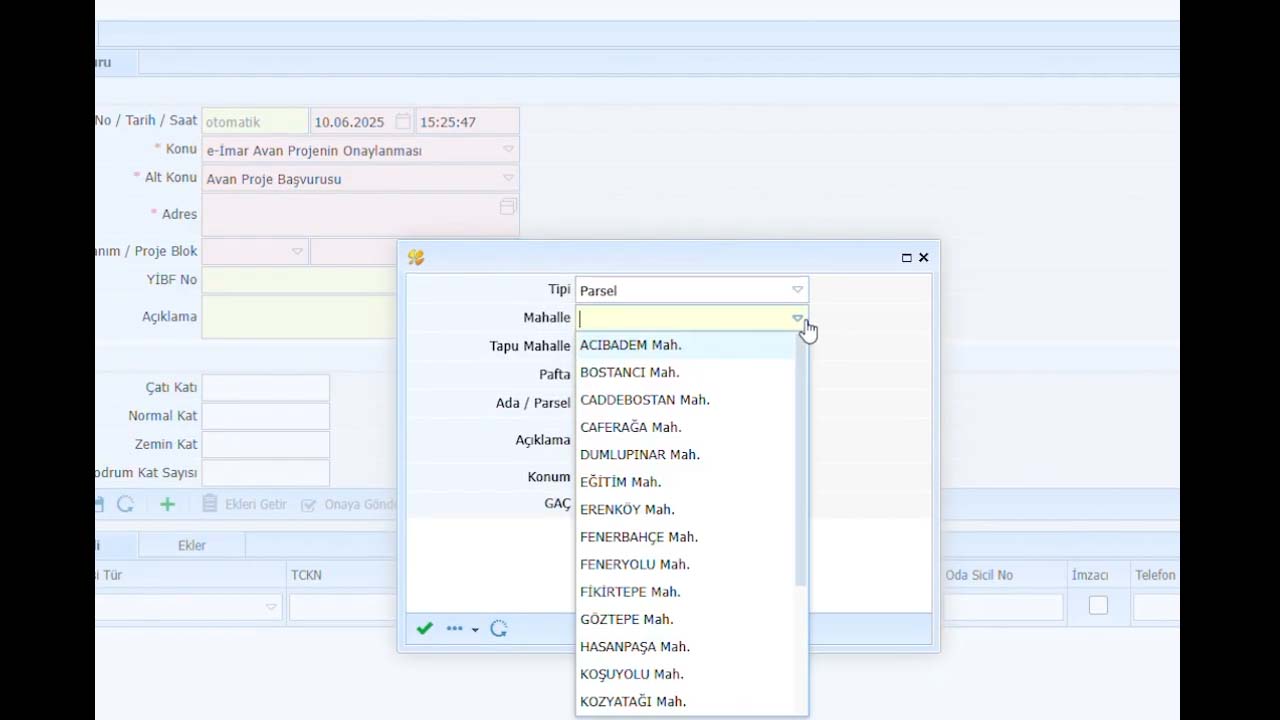Open the calendar date picker icon

point(402,121)
